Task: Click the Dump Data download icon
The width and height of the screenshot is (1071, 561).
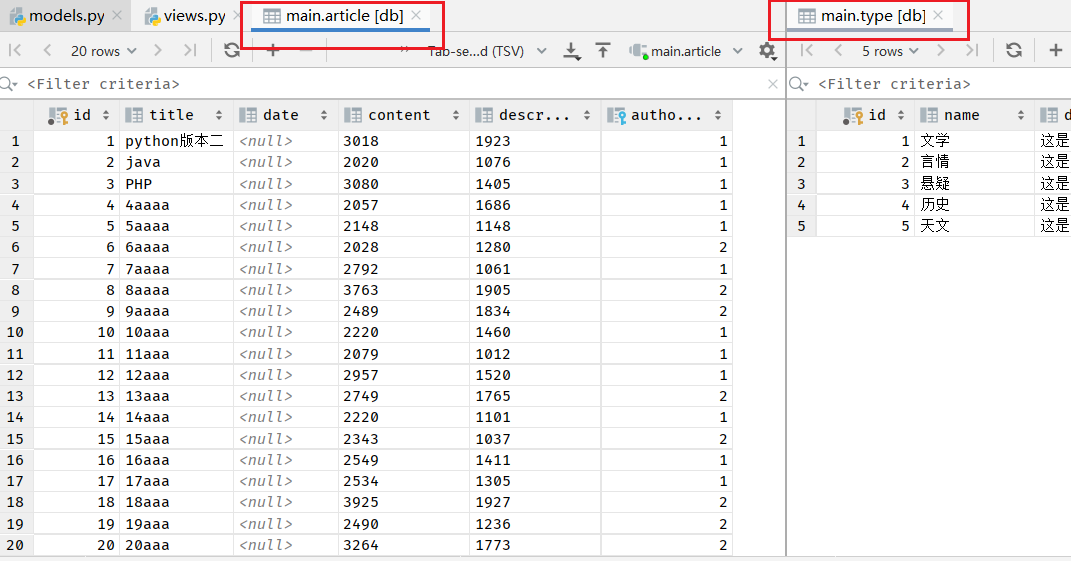Action: tap(571, 51)
